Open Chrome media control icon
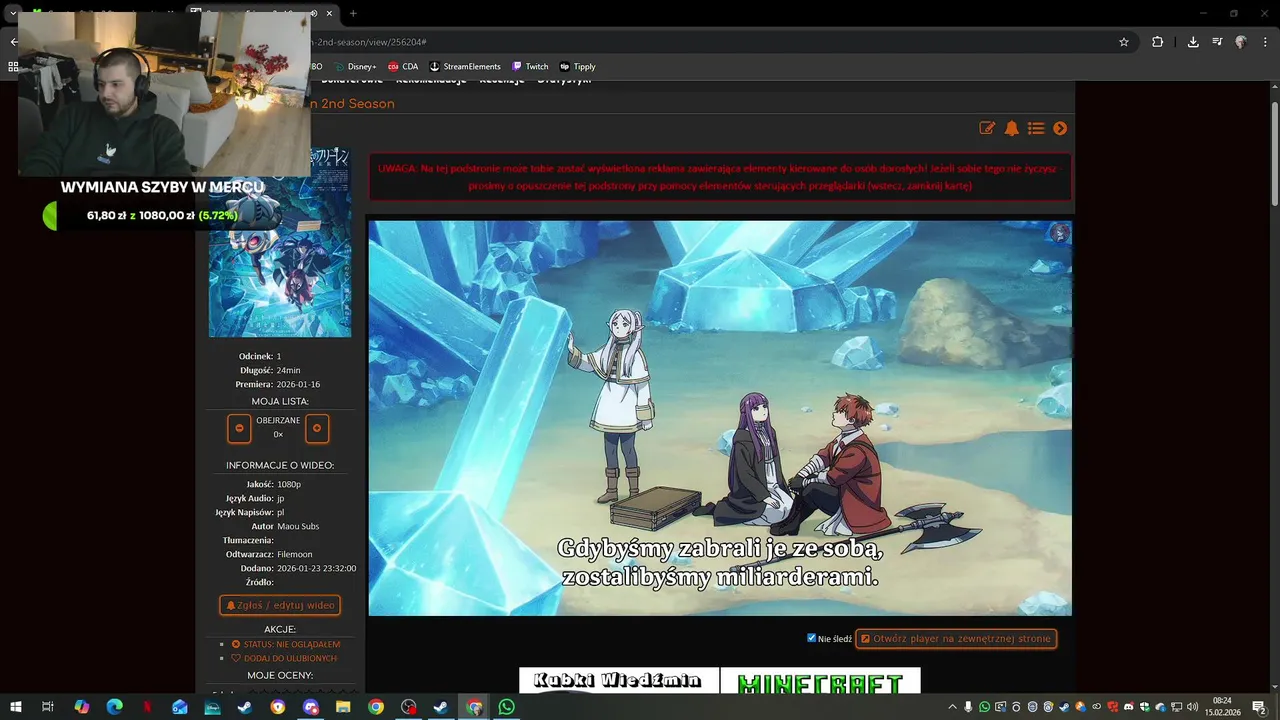This screenshot has width=1280, height=720. [1217, 42]
